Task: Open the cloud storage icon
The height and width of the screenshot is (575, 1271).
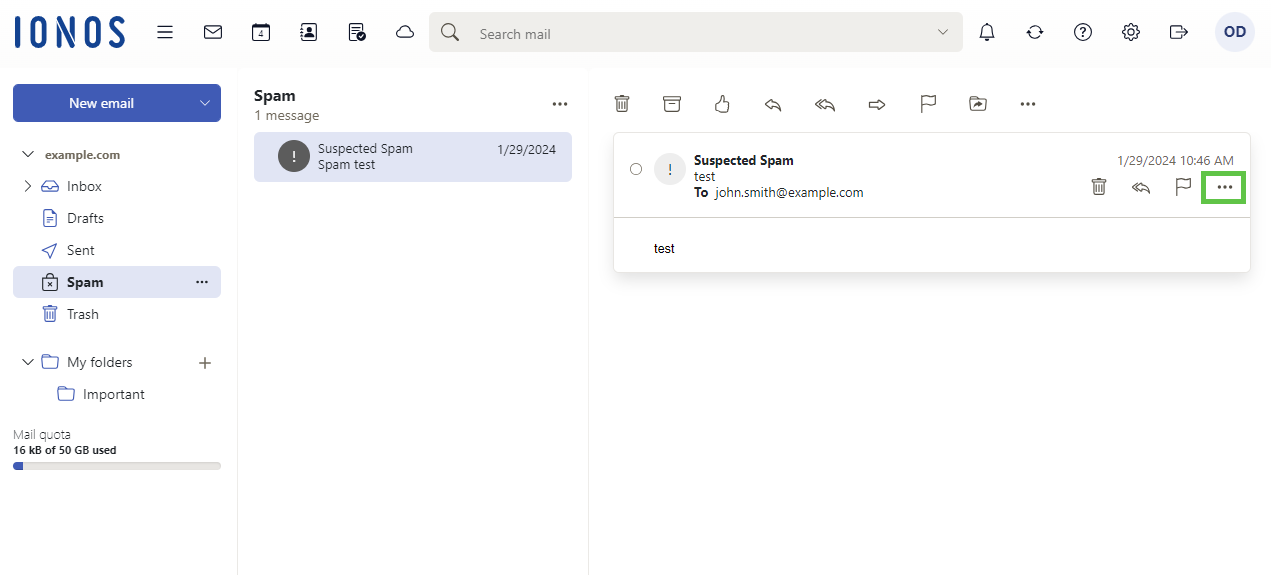Action: (x=405, y=32)
